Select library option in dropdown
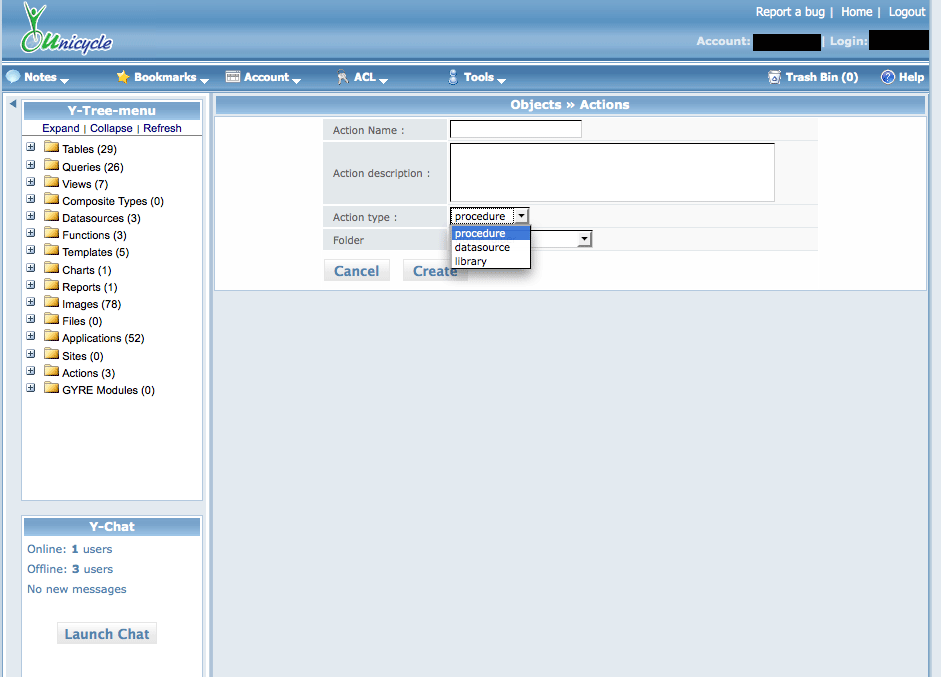The height and width of the screenshot is (677, 941). (x=471, y=261)
